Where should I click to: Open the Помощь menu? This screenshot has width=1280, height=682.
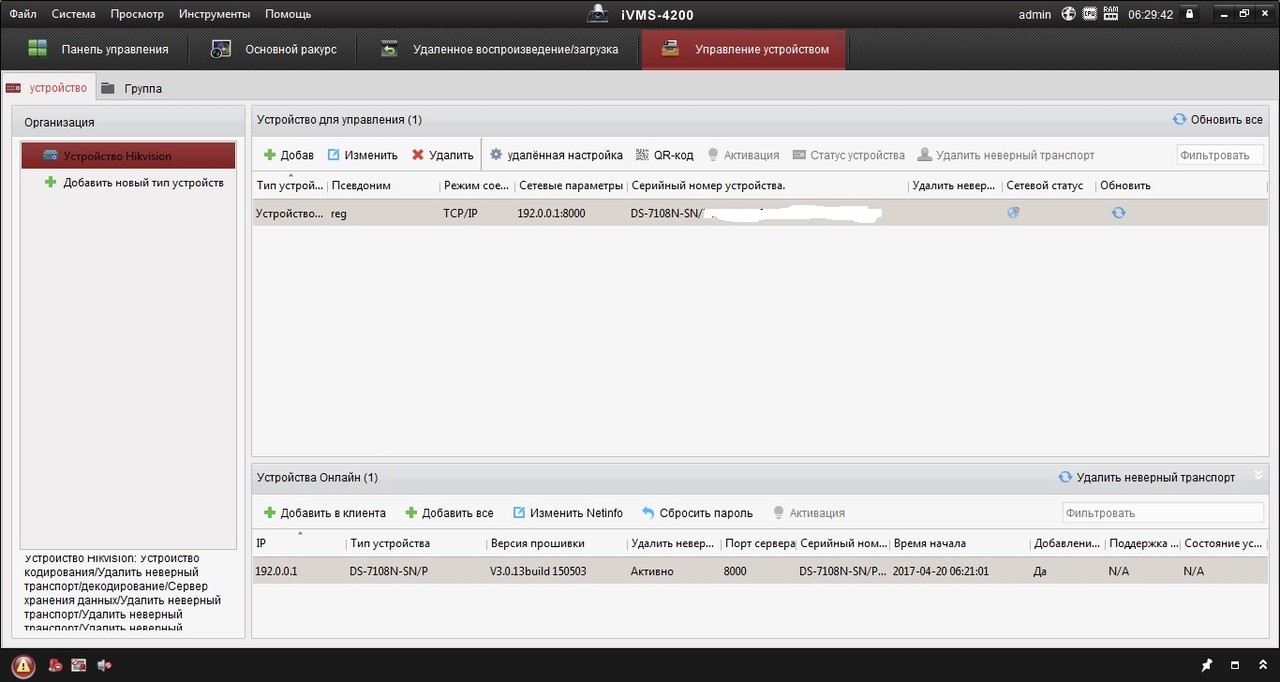point(288,14)
